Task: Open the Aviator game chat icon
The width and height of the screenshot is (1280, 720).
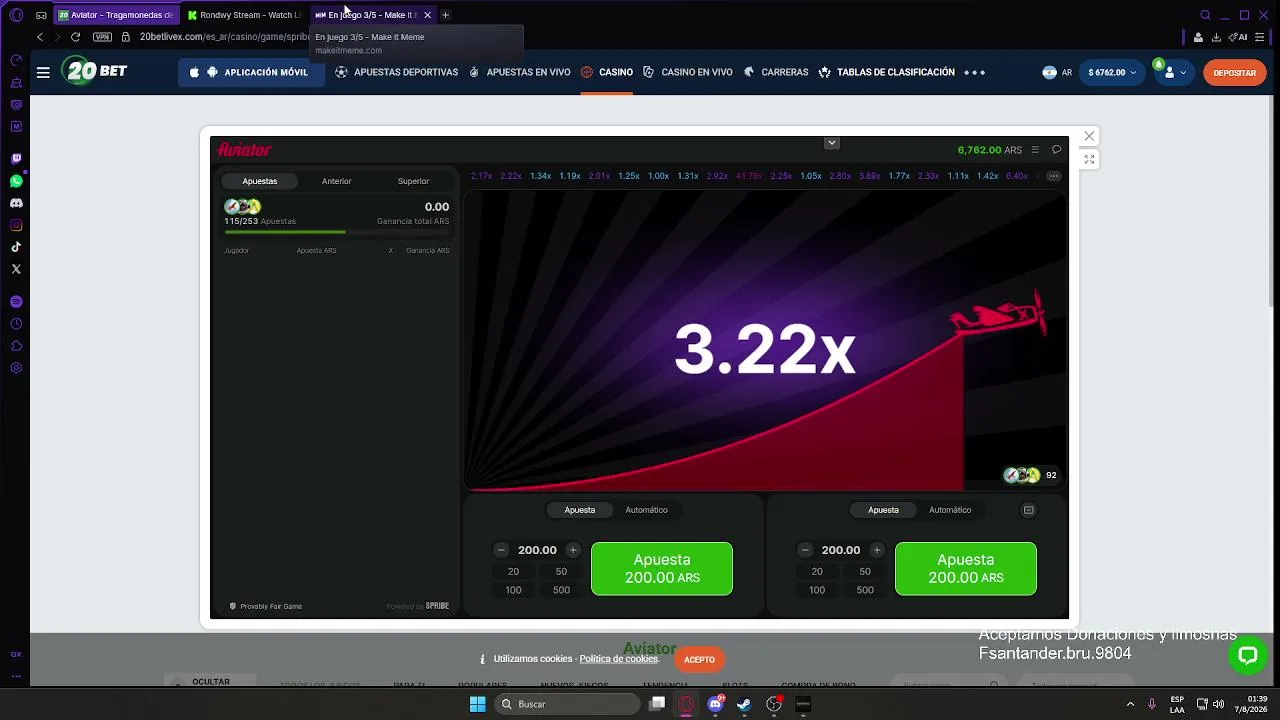Action: (1056, 150)
